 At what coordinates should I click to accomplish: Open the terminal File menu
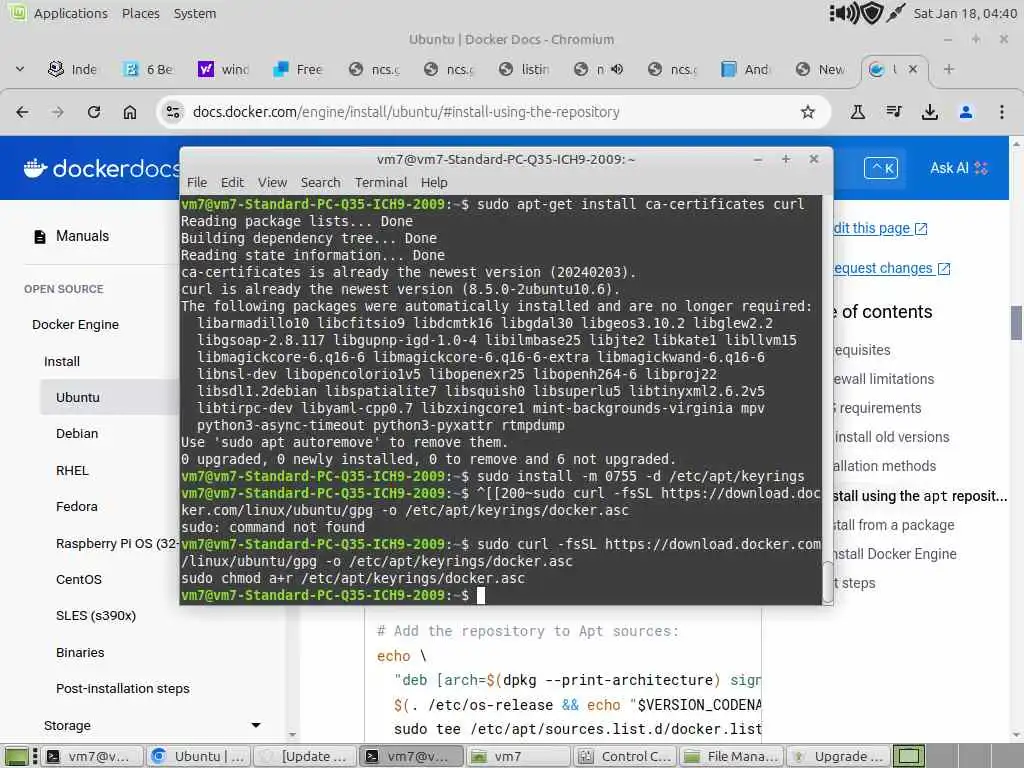tap(197, 183)
